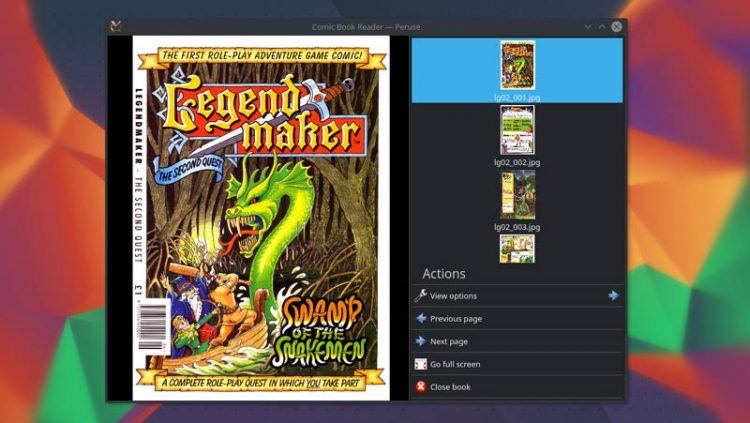750x423 pixels.
Task: Open the View options entry
Action: click(453, 296)
